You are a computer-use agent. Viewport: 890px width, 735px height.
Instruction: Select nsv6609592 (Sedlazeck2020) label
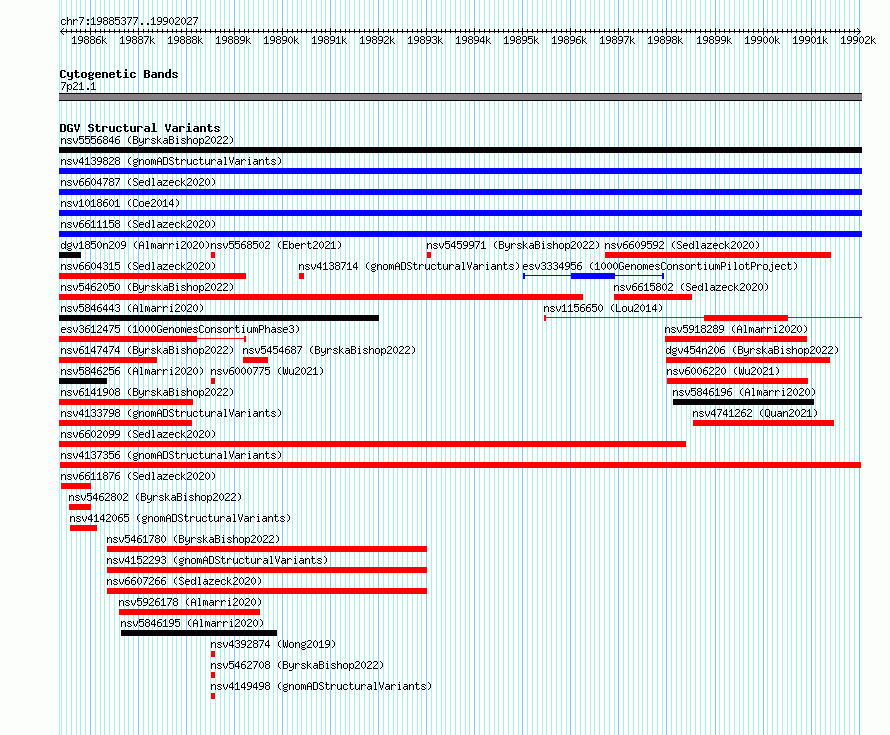(x=682, y=245)
